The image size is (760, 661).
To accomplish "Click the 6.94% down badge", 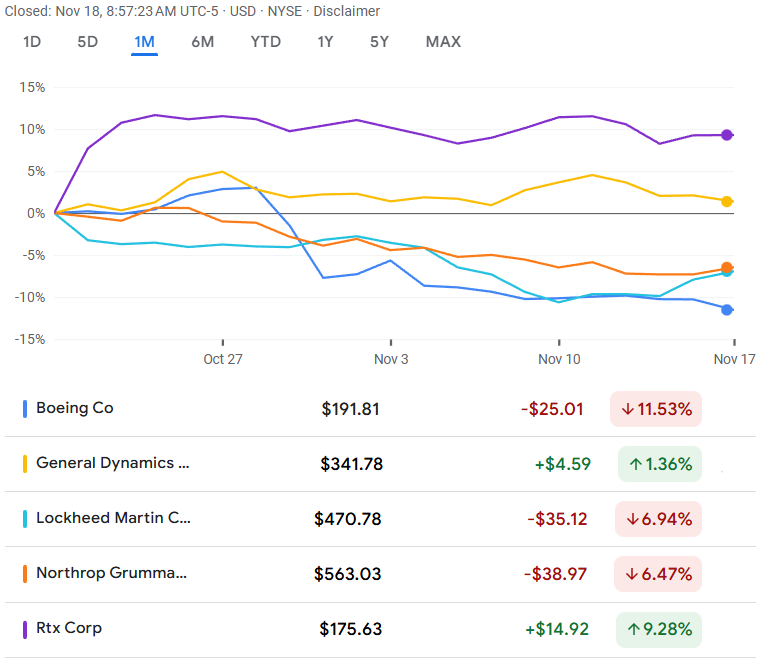I will (x=658, y=519).
